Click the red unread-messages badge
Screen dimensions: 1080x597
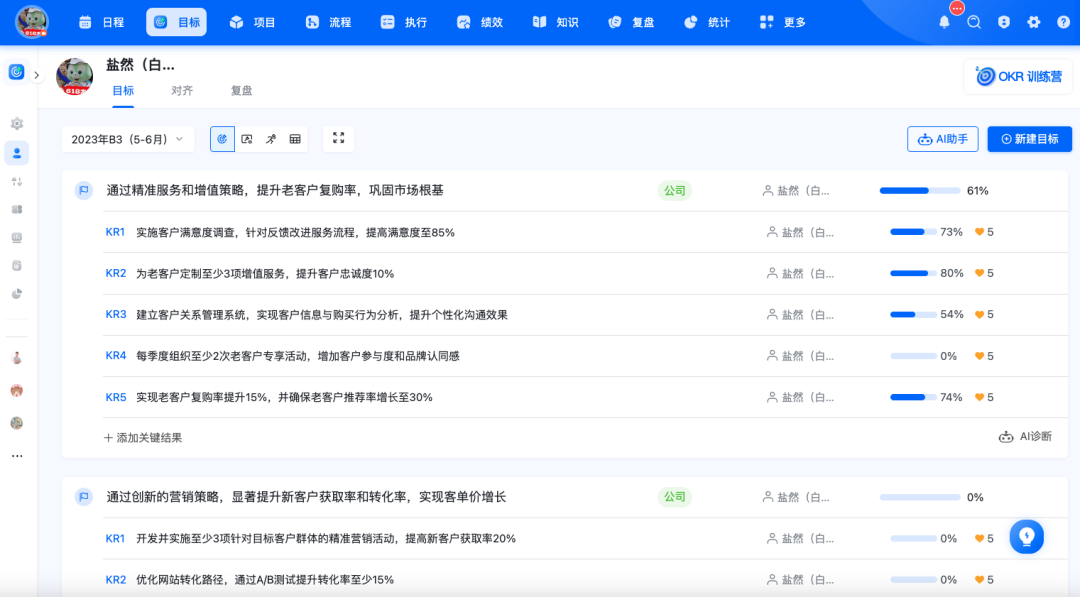[957, 8]
